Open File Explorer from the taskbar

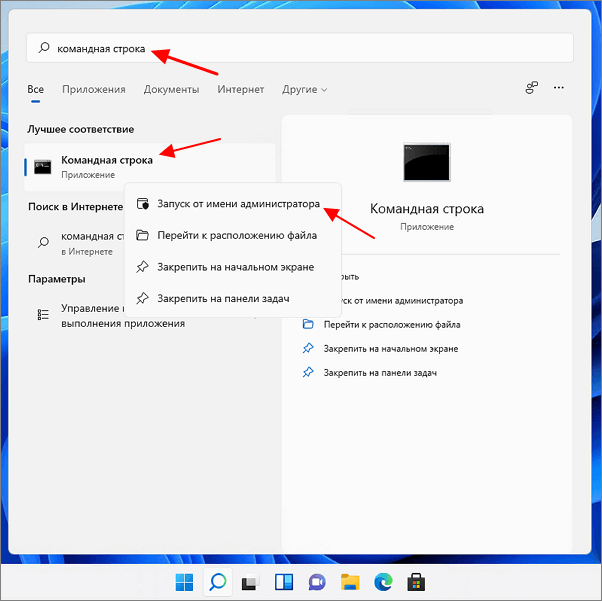pos(350,582)
